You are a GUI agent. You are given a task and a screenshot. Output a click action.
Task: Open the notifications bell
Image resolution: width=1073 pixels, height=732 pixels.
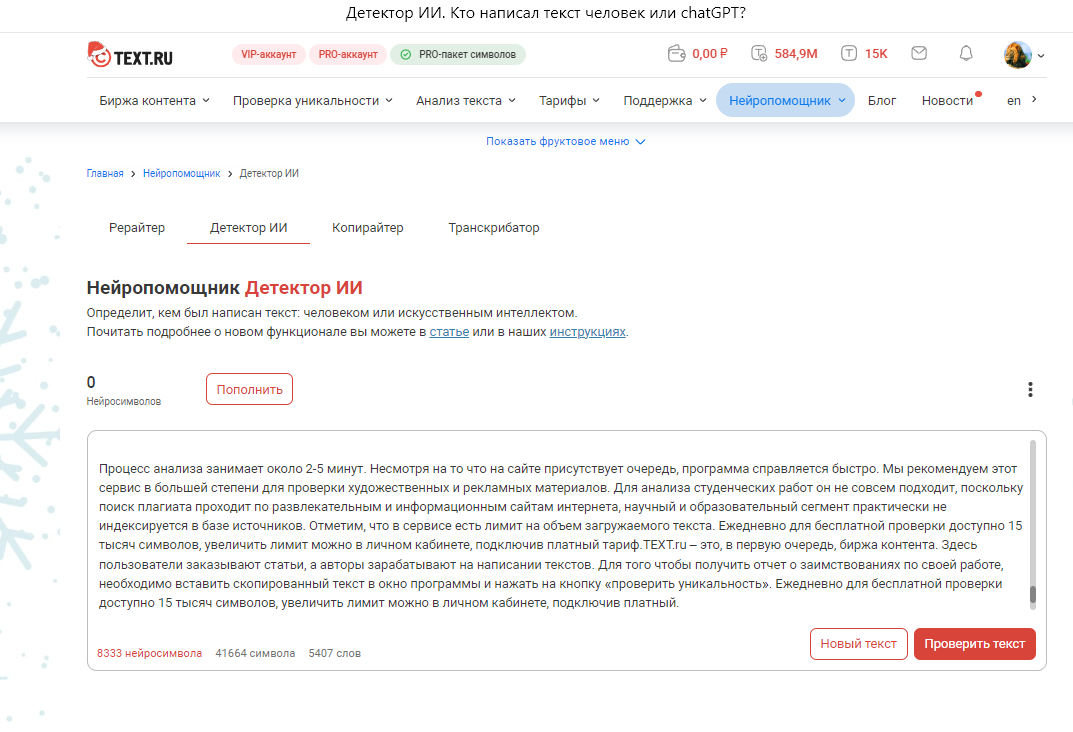pos(966,53)
